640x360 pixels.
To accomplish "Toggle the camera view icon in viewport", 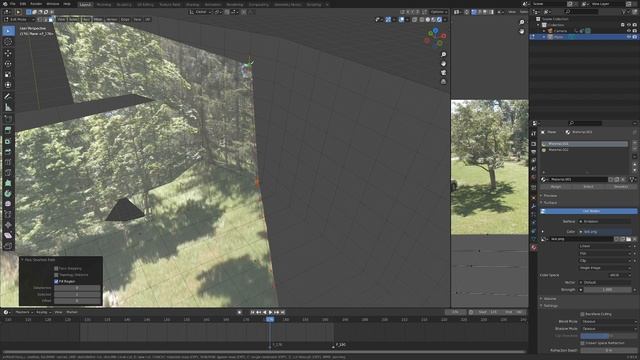I will 443,73.
